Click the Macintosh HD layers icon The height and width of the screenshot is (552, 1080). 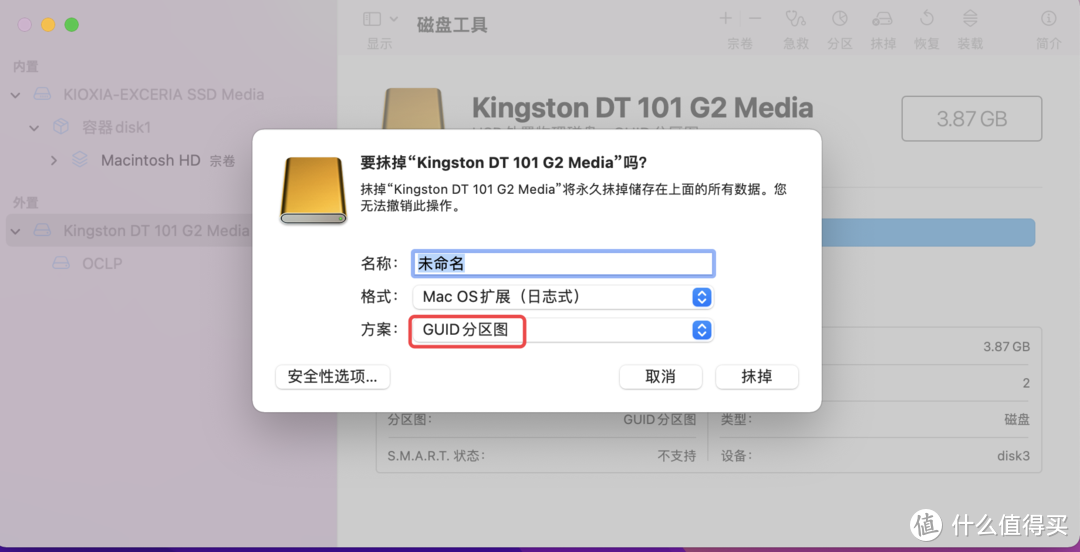coord(80,160)
